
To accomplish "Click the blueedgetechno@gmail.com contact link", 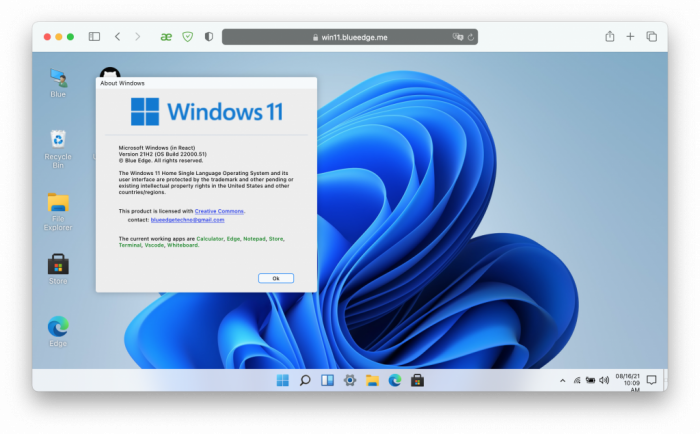I will [188, 220].
